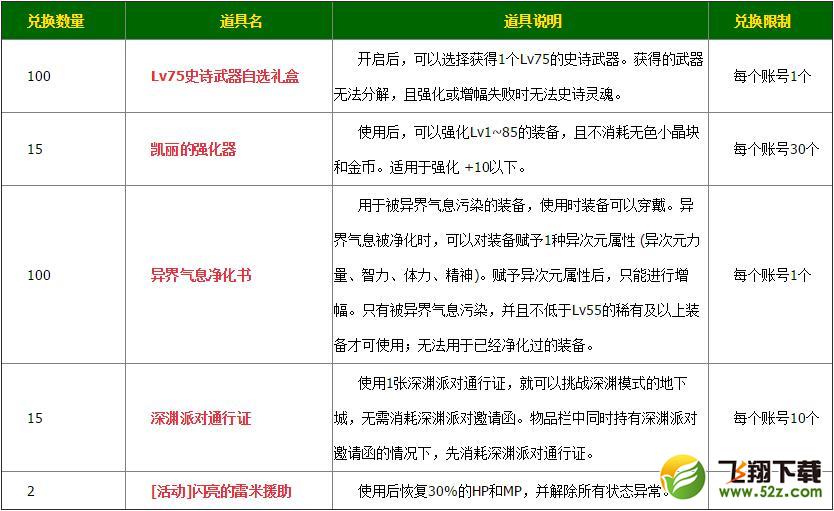Image resolution: width=834 pixels, height=511 pixels.
Task: Click quantity 2 in 闪亮的雷米援助 row
Action: pos(31,491)
